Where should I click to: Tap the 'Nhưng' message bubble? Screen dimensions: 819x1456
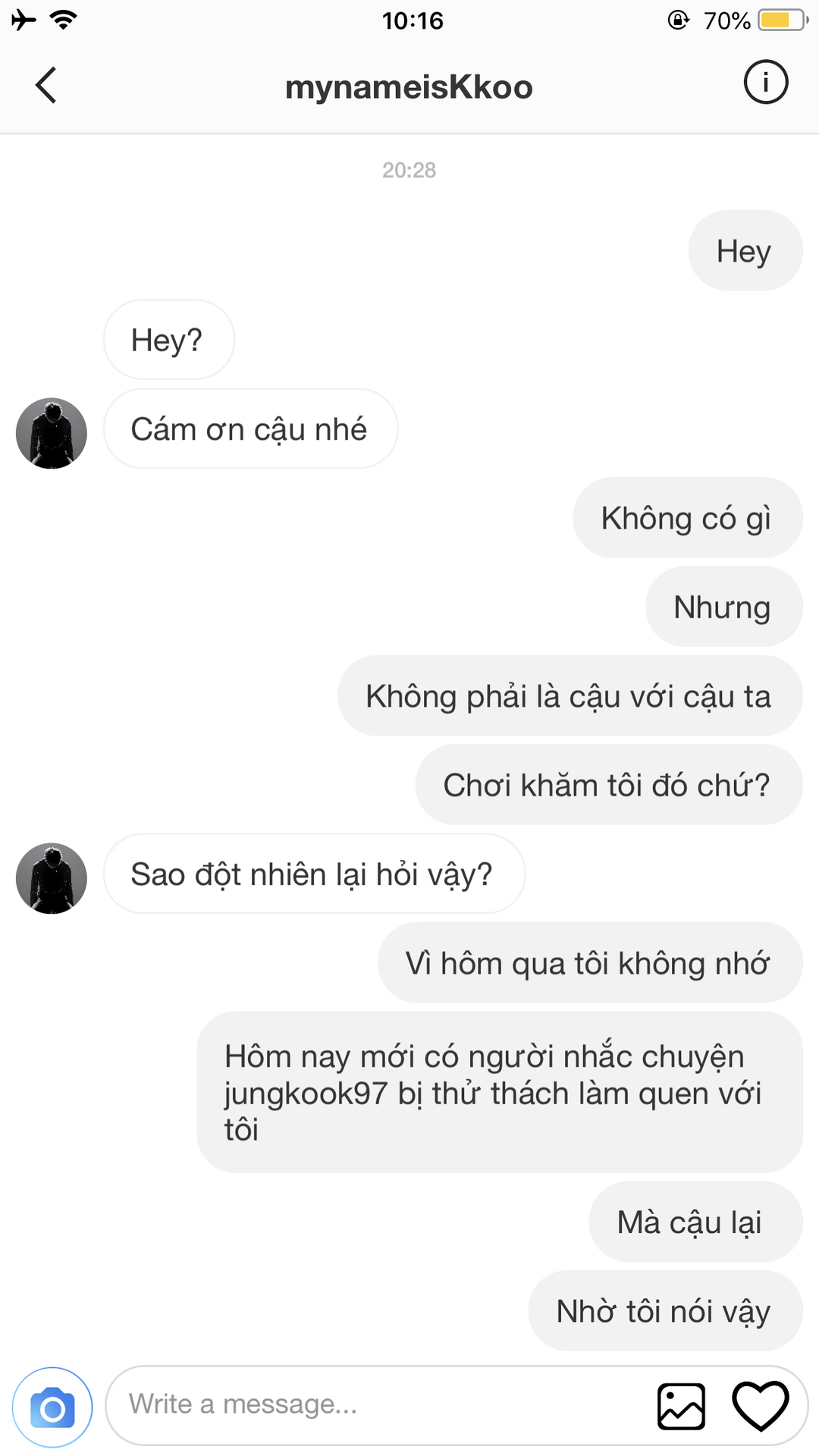pyautogui.click(x=723, y=607)
